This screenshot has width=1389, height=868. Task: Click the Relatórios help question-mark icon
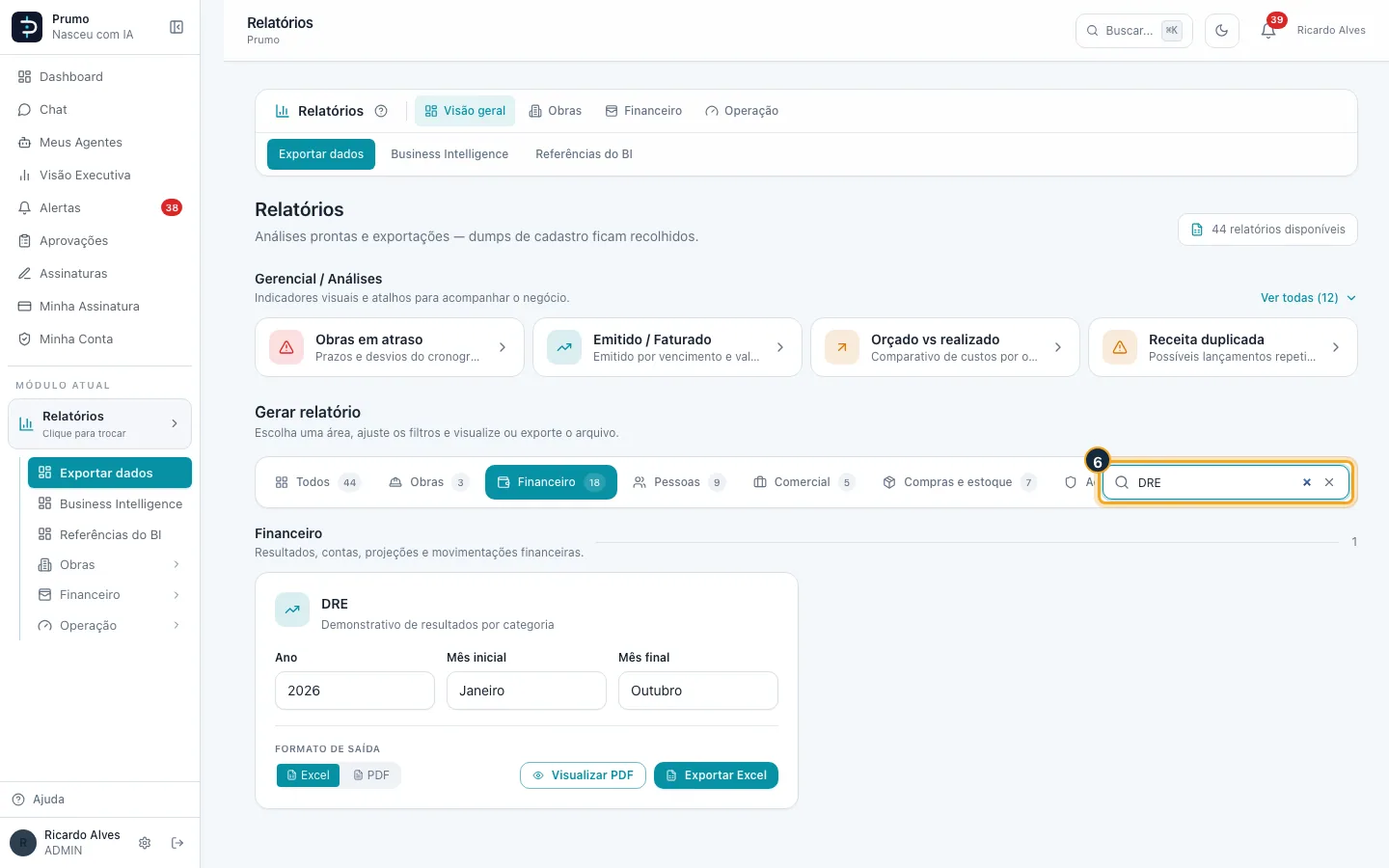click(x=381, y=111)
